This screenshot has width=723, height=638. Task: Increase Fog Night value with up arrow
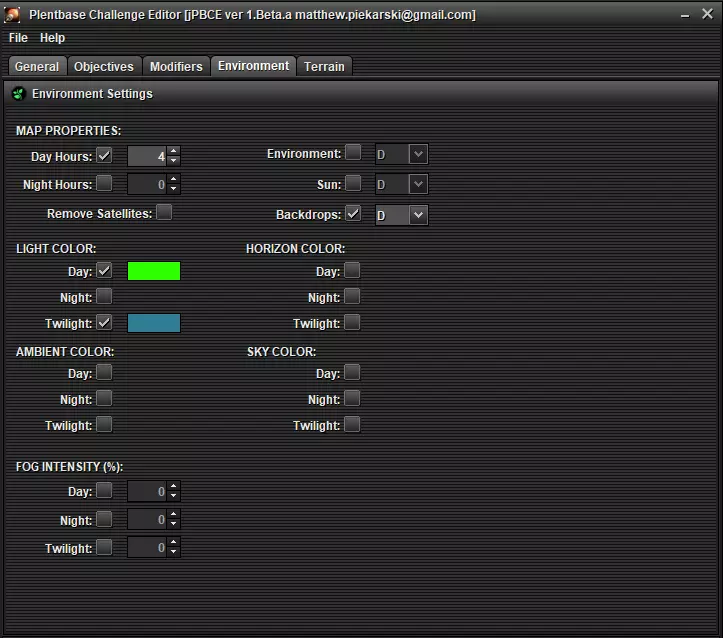(173, 514)
